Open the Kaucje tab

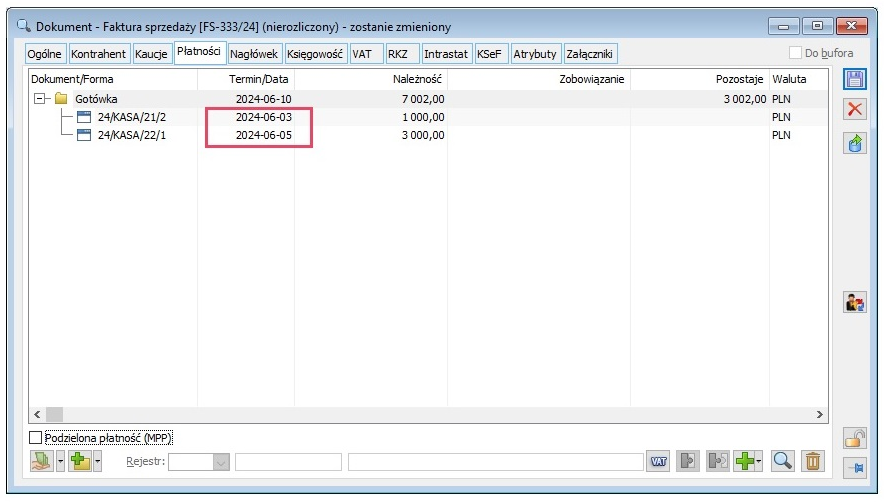pyautogui.click(x=151, y=54)
